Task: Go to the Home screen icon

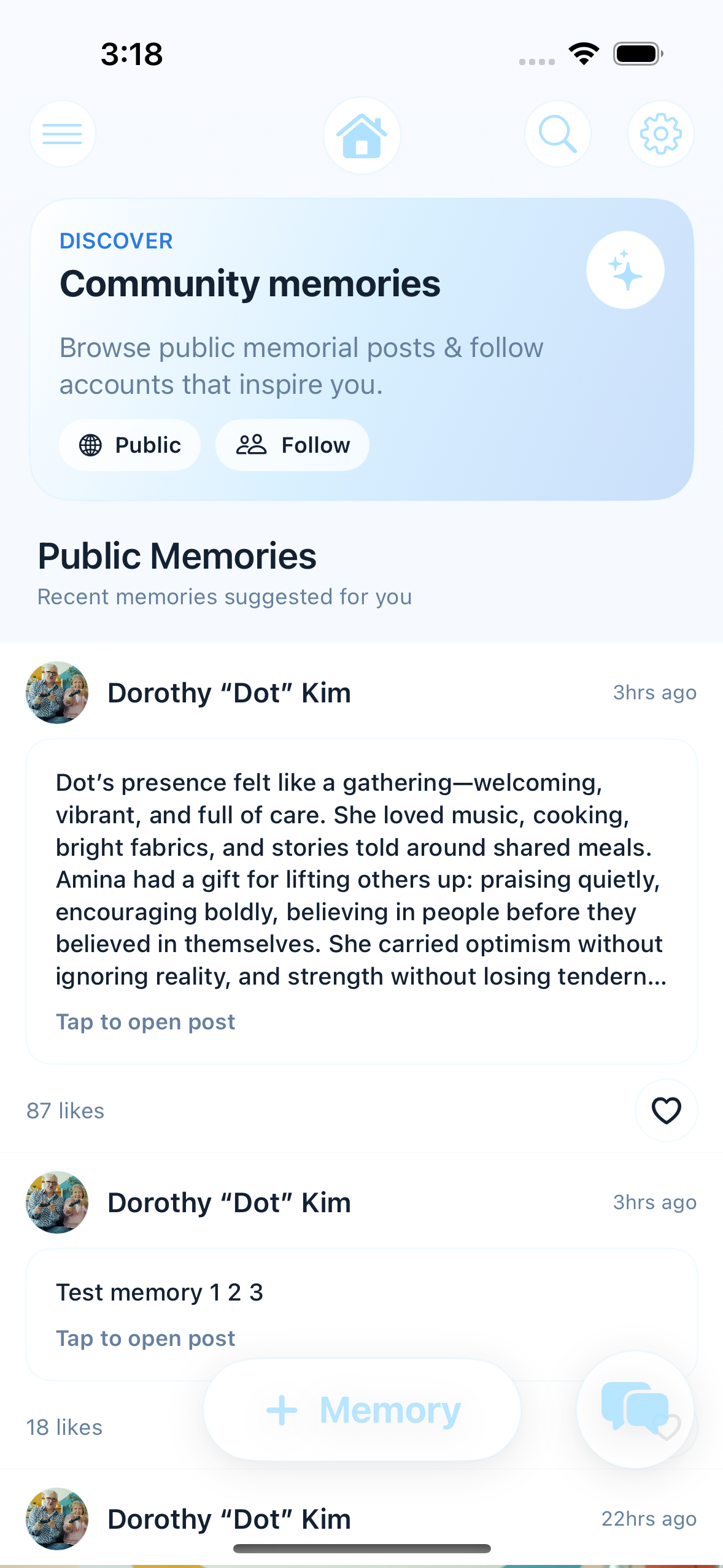Action: click(362, 136)
